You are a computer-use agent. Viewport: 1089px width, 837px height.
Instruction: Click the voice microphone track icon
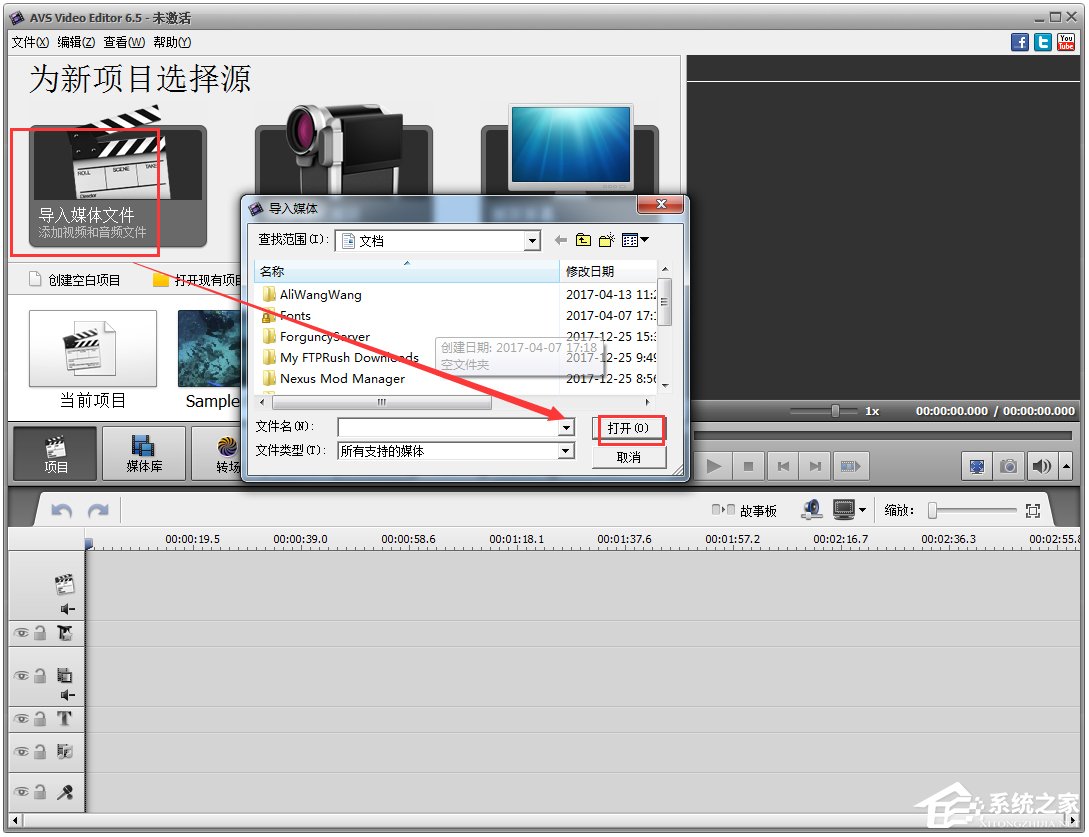coord(65,792)
